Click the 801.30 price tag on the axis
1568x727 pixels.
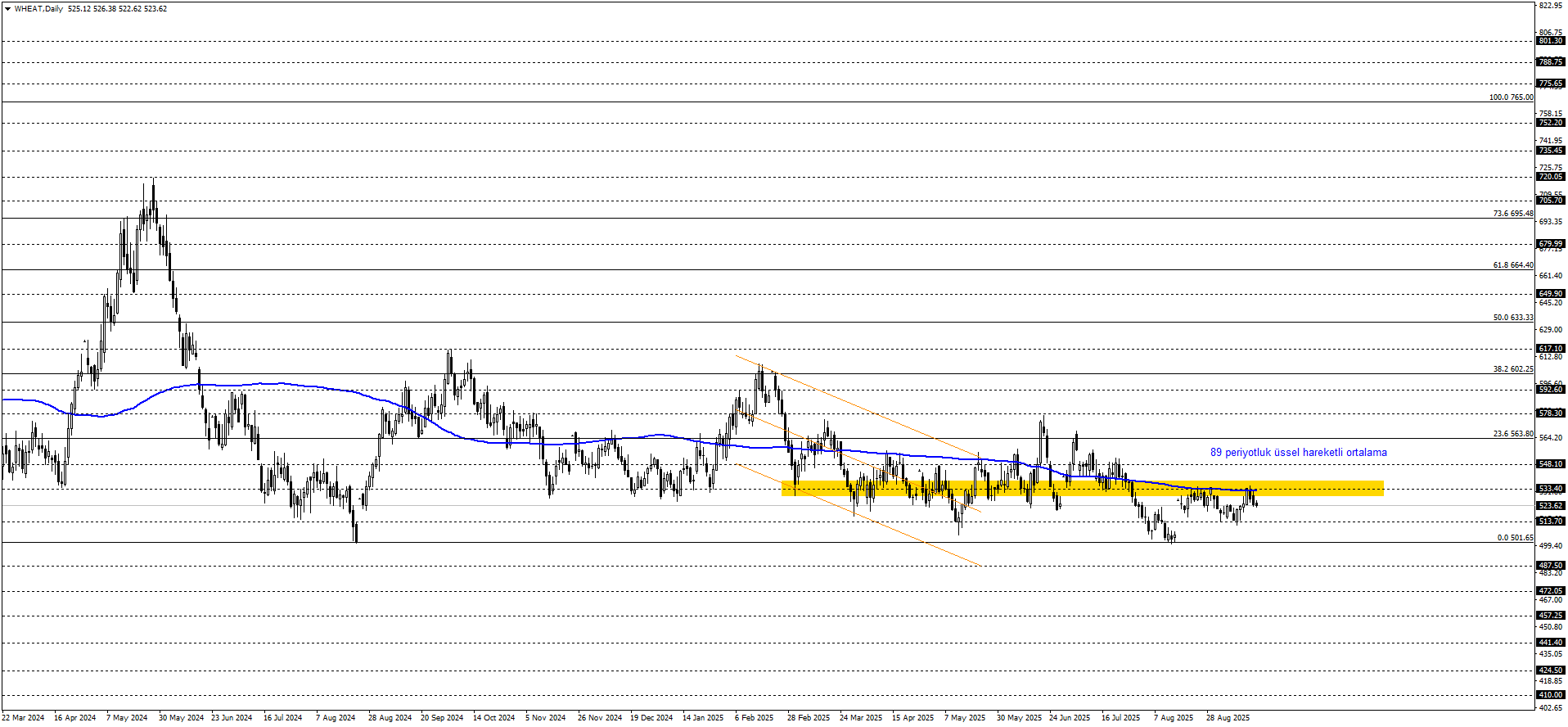1550,41
